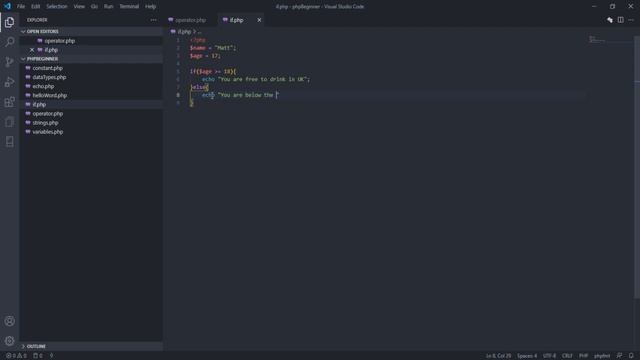Open the Help menu
640x360 pixels.
150,7
